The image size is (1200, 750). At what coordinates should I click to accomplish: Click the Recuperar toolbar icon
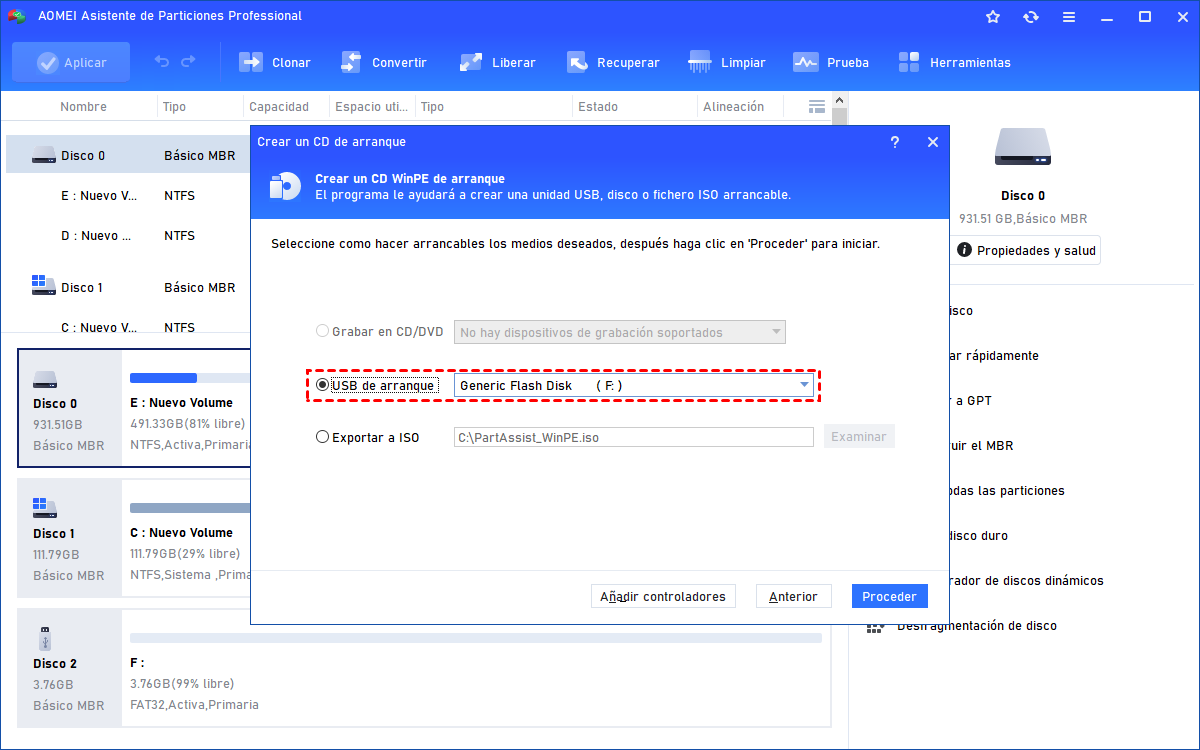(x=577, y=62)
